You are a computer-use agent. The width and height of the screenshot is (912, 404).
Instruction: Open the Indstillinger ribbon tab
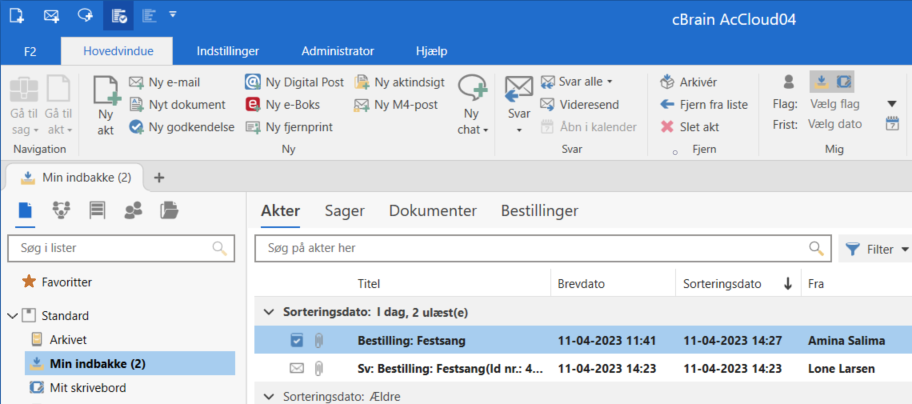pyautogui.click(x=228, y=51)
